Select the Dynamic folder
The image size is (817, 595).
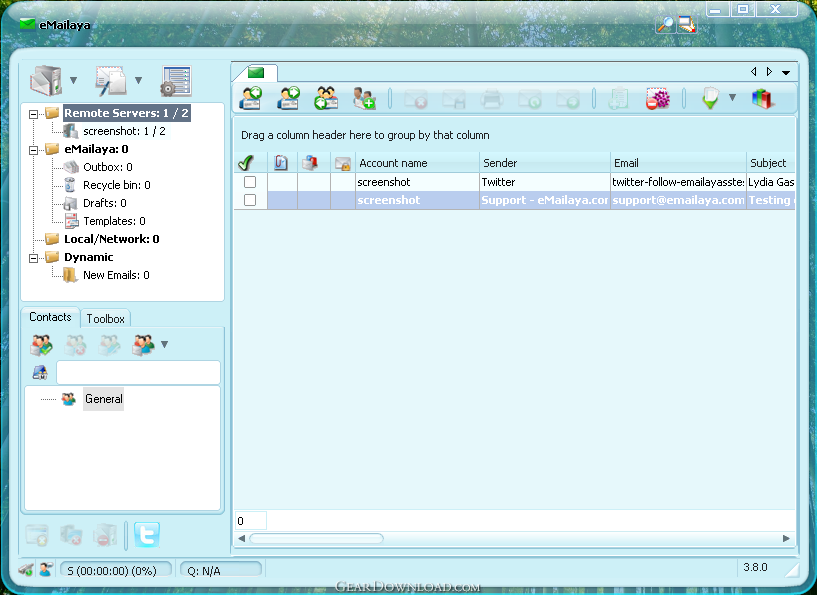pos(89,257)
